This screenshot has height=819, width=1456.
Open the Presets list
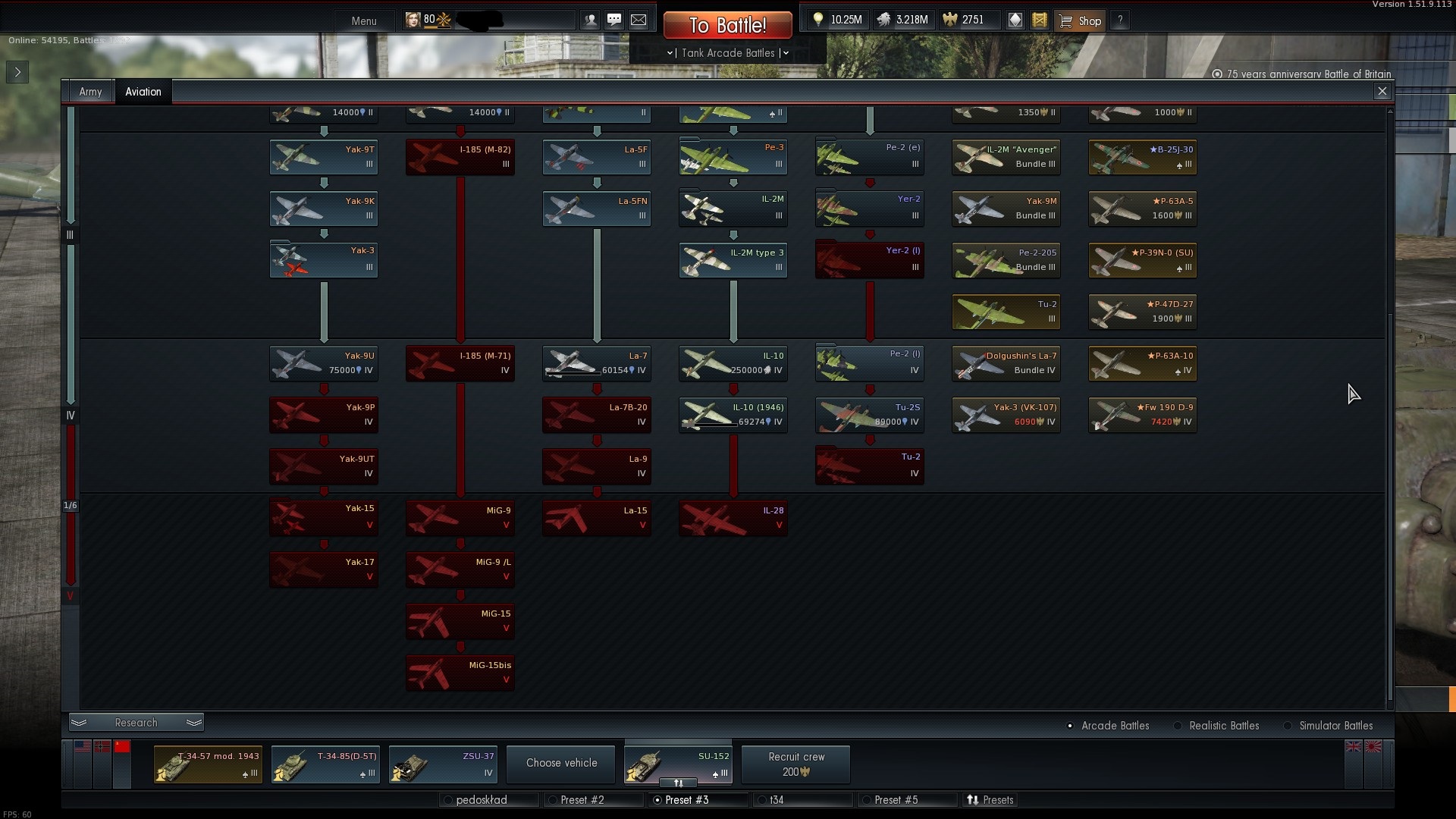[990, 800]
